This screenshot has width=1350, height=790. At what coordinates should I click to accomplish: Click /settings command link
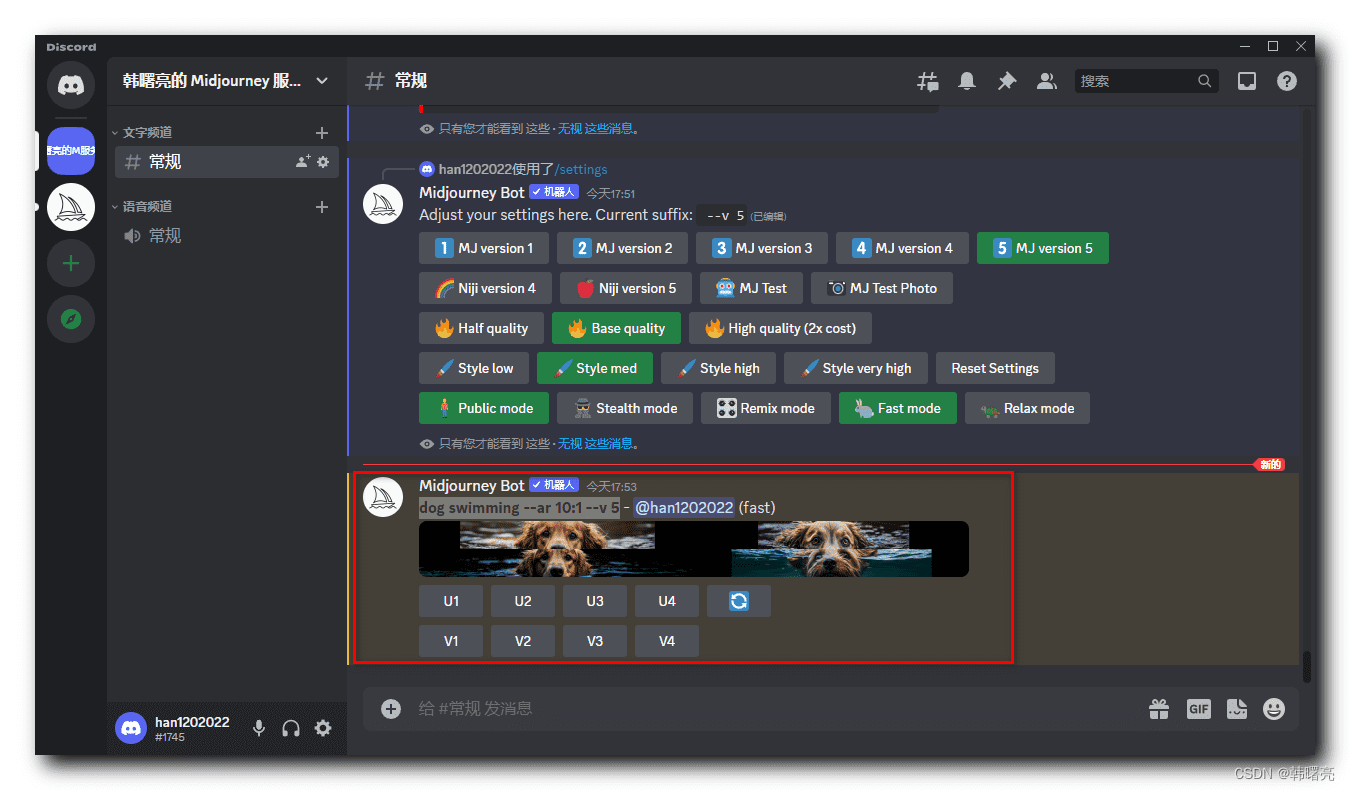tap(580, 169)
